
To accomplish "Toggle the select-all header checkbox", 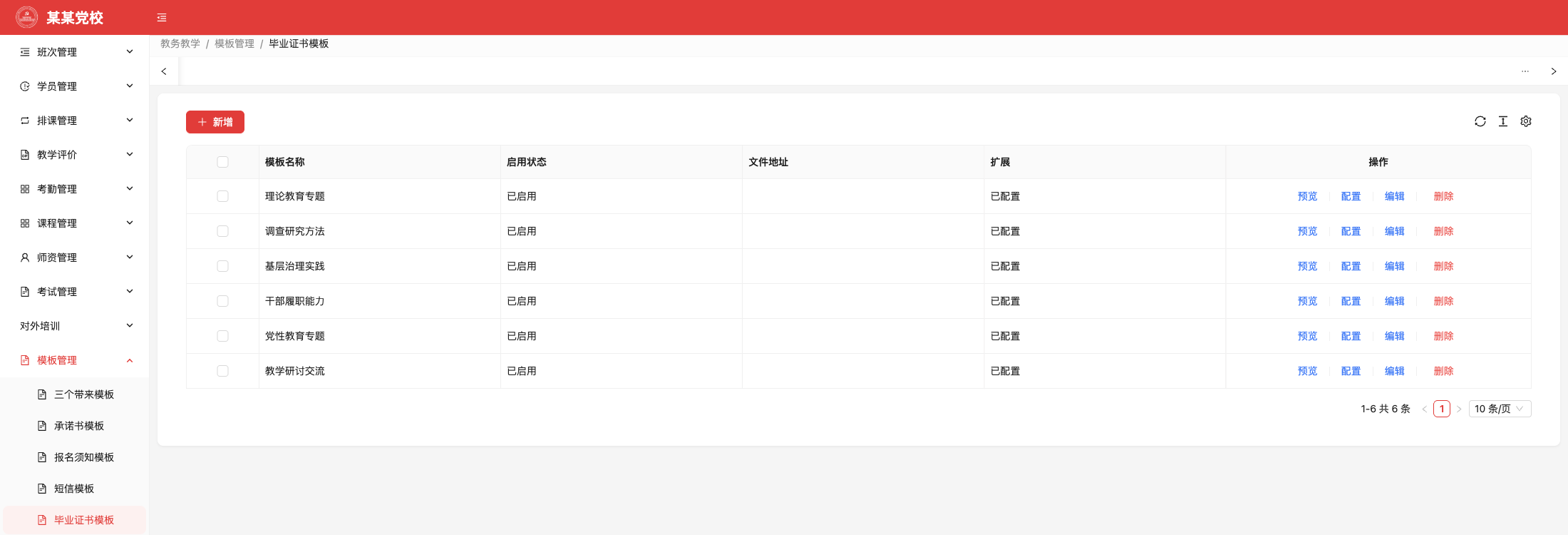I will (x=222, y=162).
